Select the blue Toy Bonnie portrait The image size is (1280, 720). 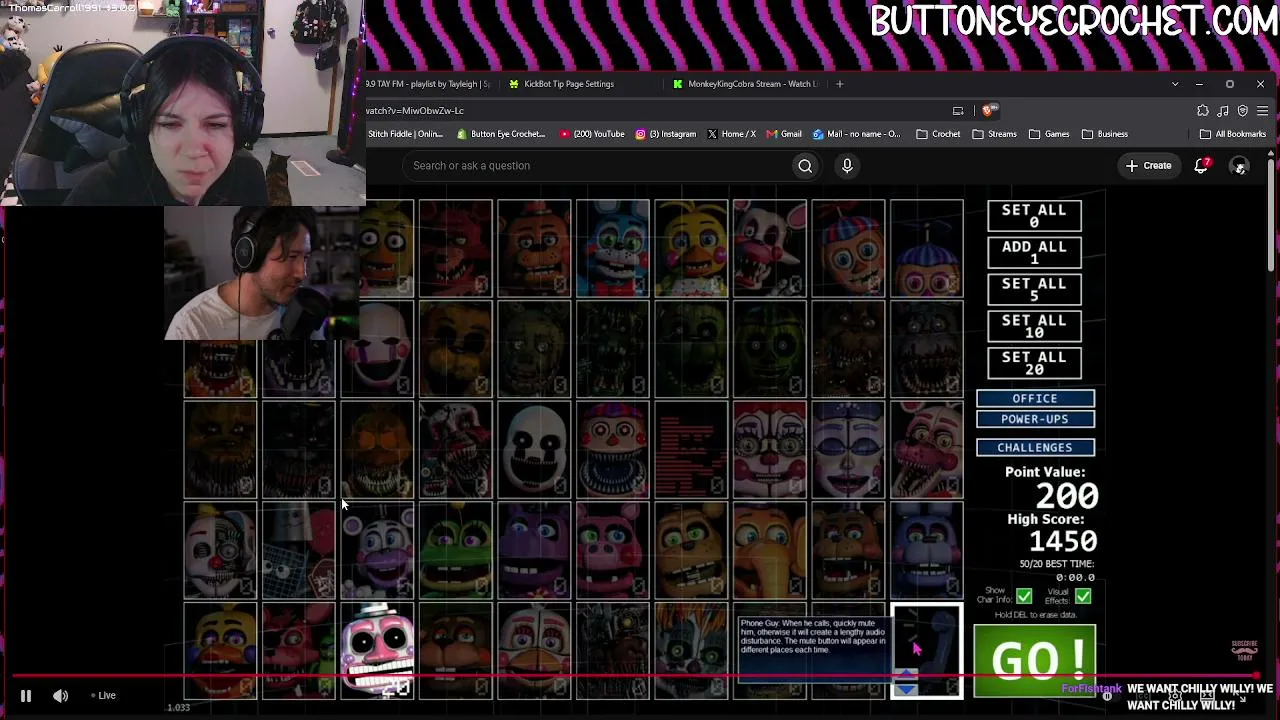click(x=612, y=249)
